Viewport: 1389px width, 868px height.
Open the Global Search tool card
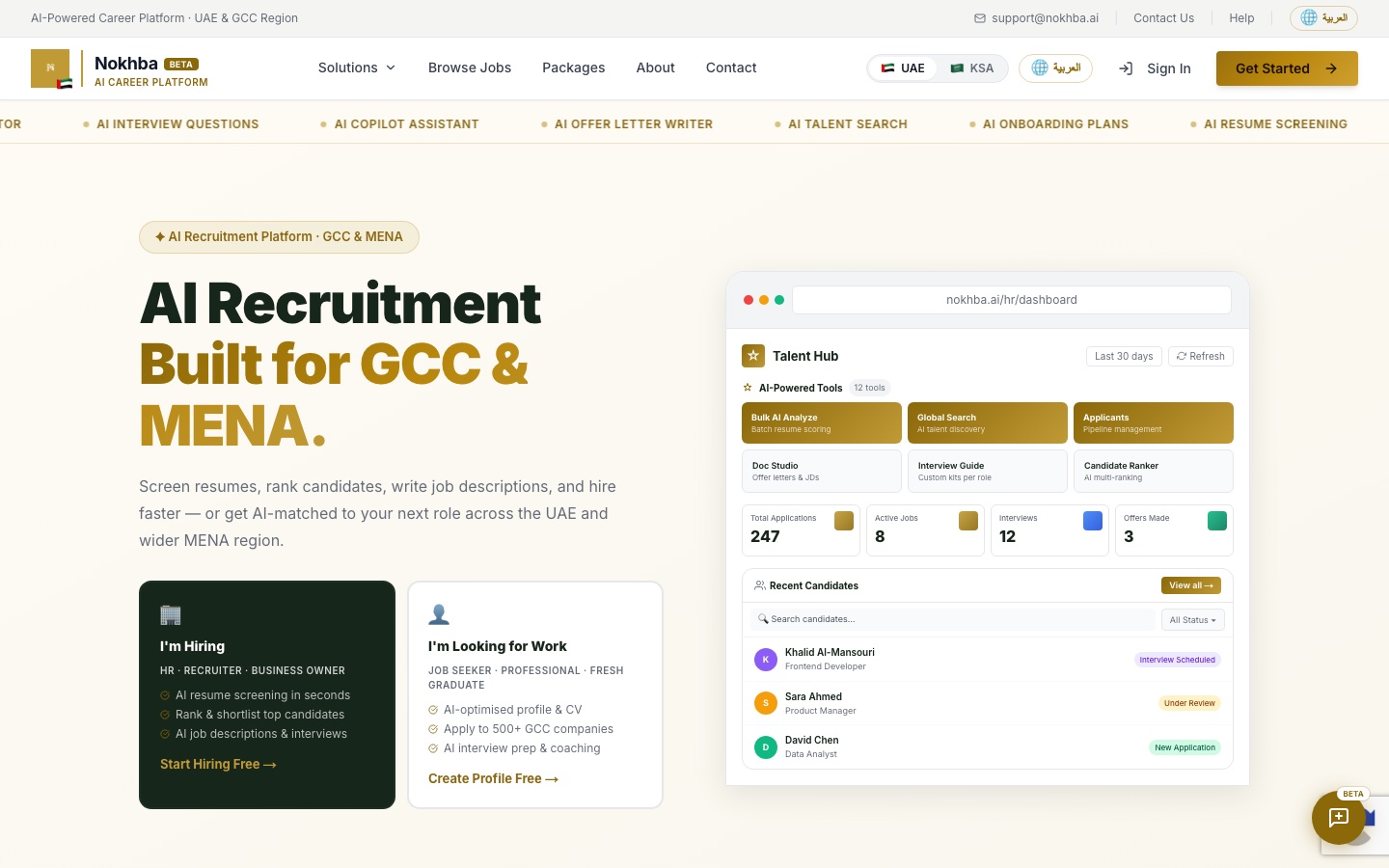pyautogui.click(x=988, y=422)
